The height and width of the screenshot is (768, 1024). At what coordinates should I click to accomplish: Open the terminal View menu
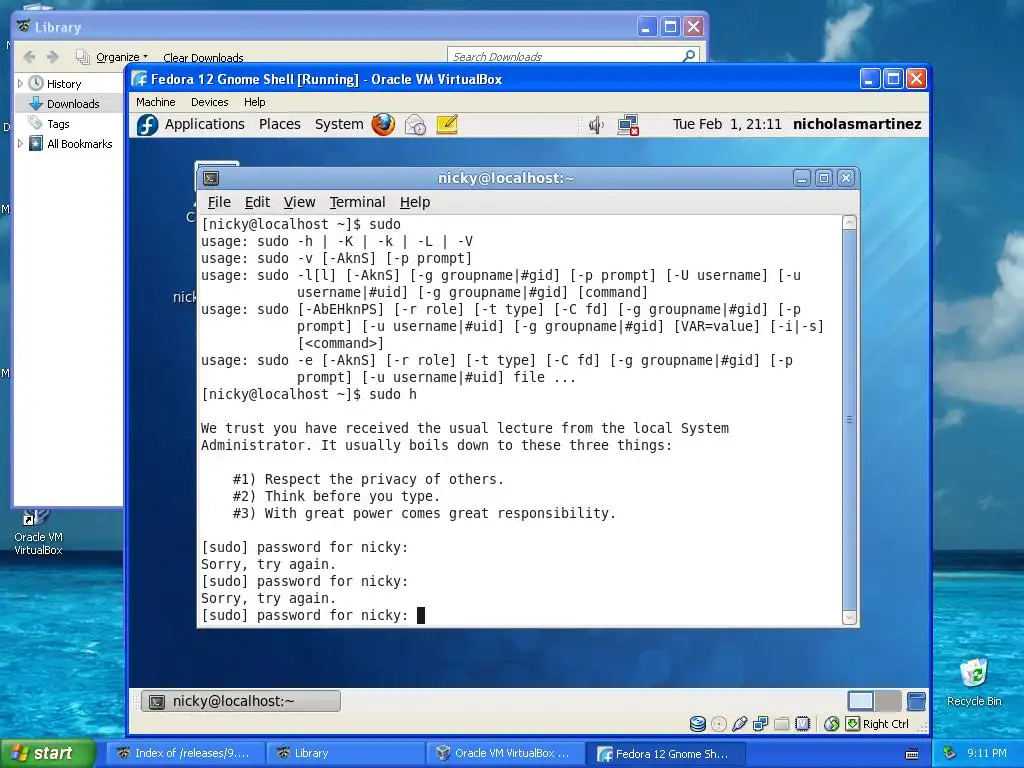pyautogui.click(x=299, y=202)
